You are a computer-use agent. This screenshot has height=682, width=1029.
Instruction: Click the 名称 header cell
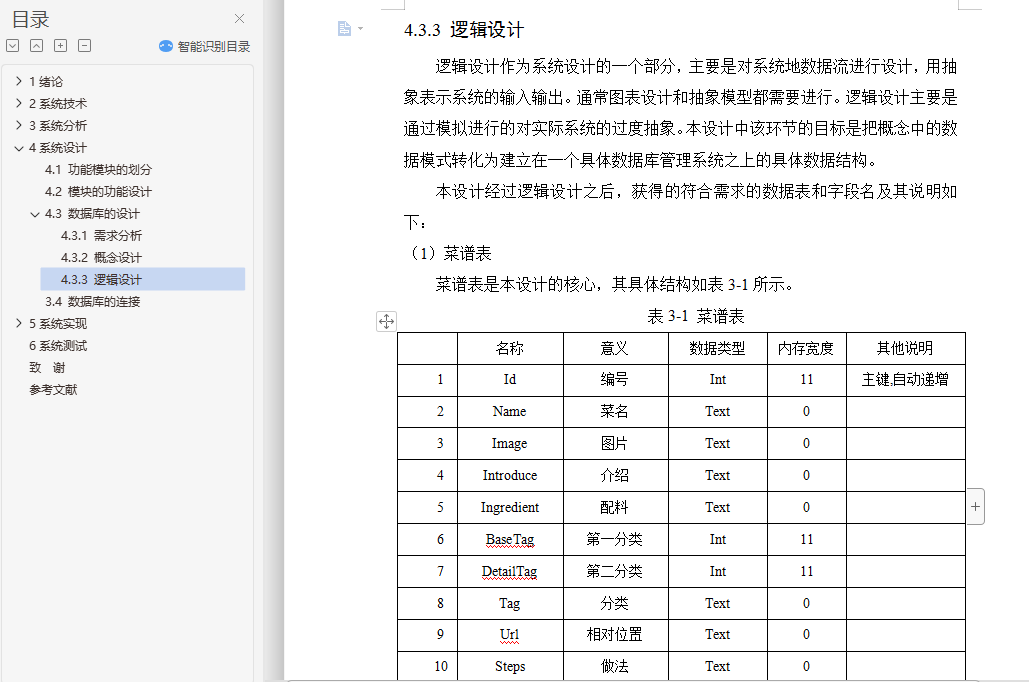point(510,349)
